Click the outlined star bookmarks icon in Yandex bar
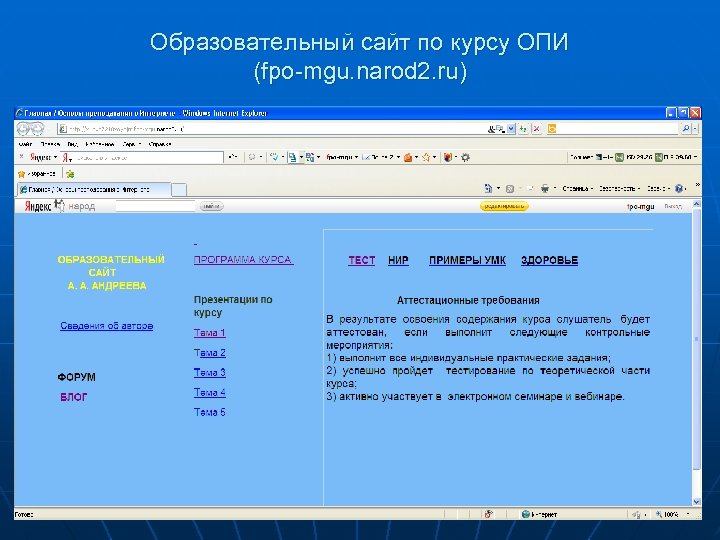This screenshot has height=540, width=720. (426, 158)
